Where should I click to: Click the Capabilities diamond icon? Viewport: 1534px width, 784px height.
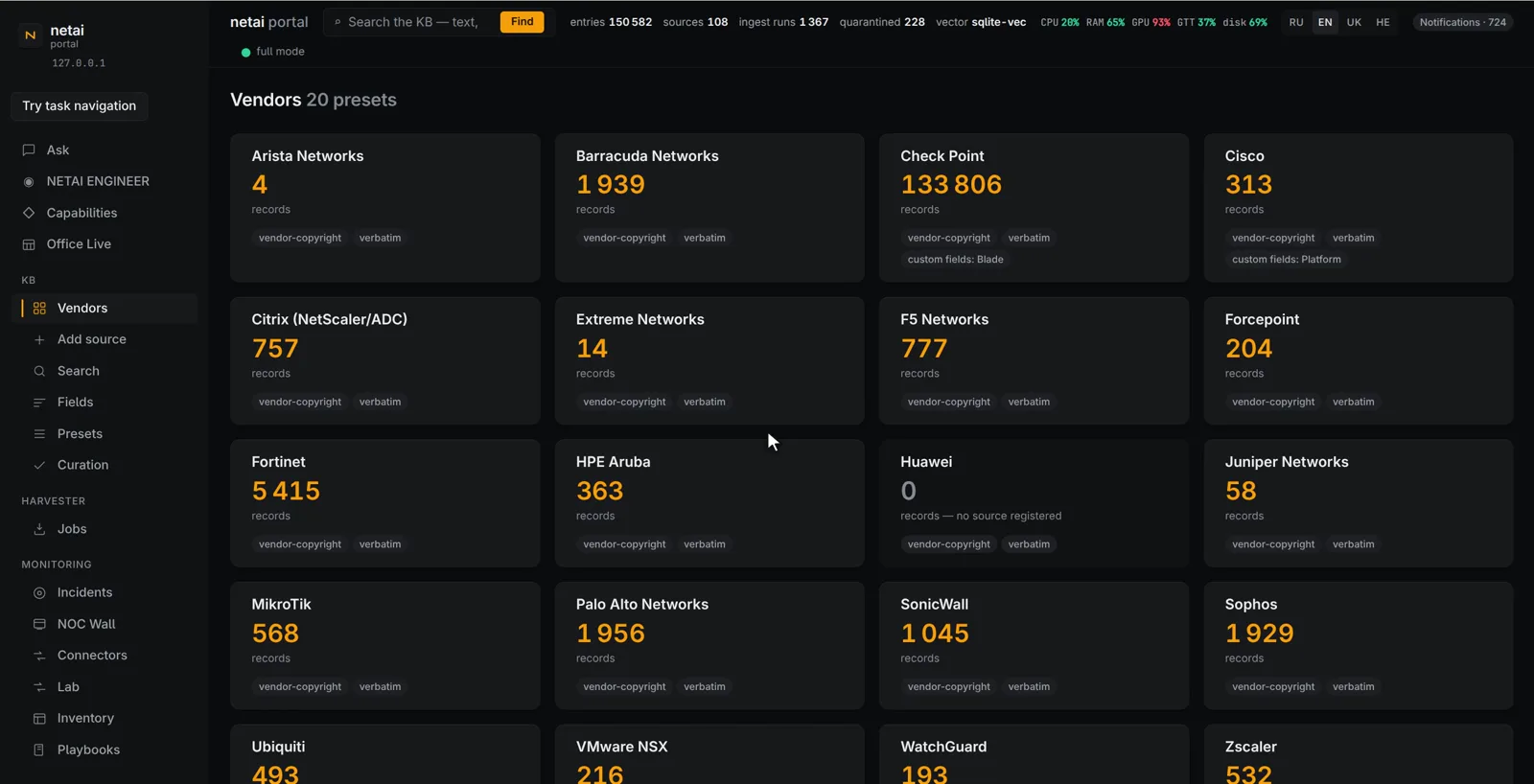tap(29, 213)
